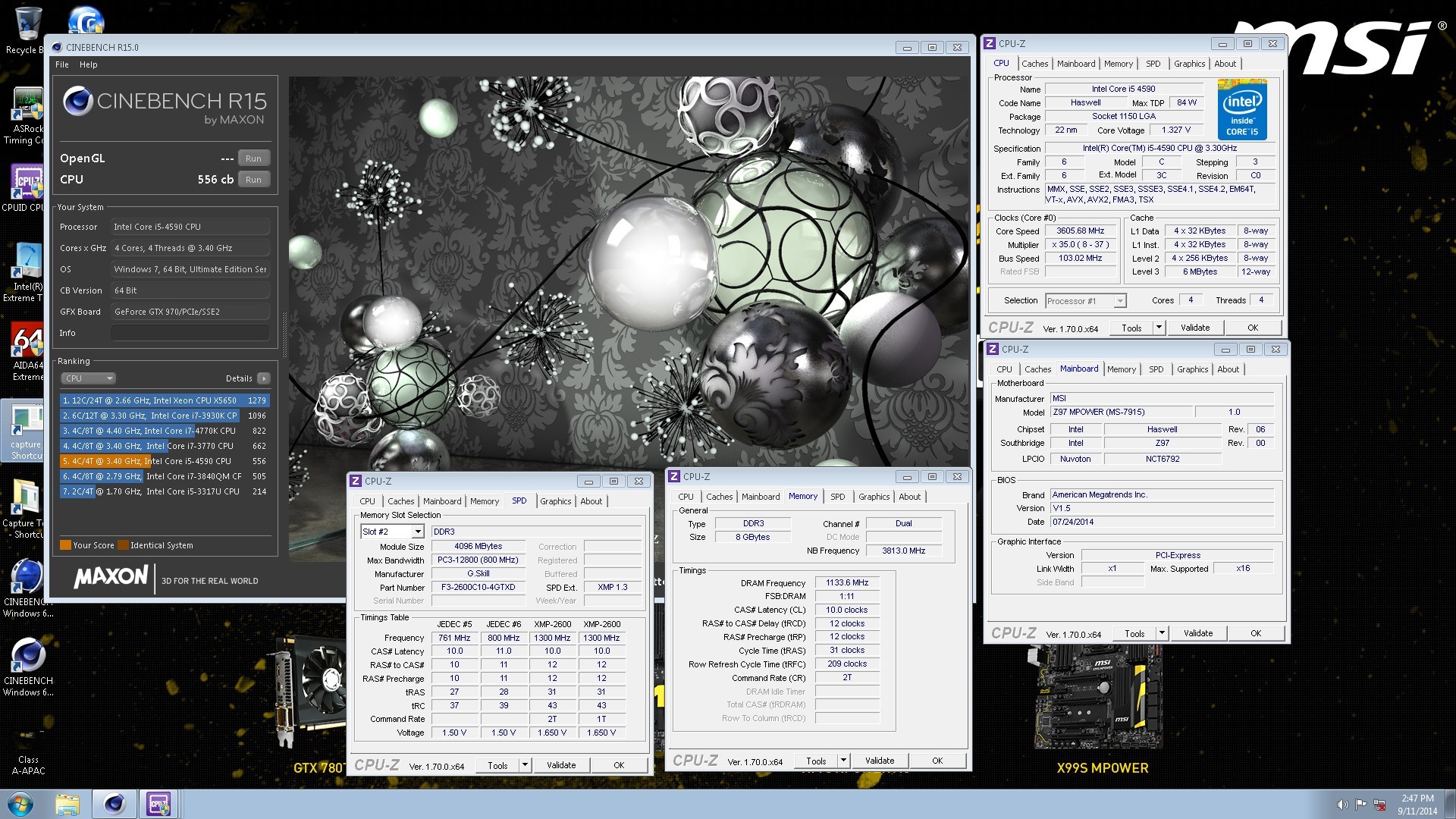Click the Core Speed value 3605.68 MHz

(x=1081, y=231)
